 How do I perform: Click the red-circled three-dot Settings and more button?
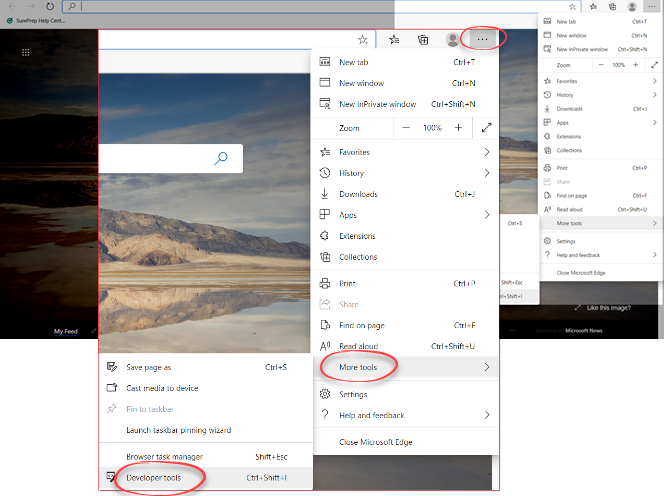484,39
